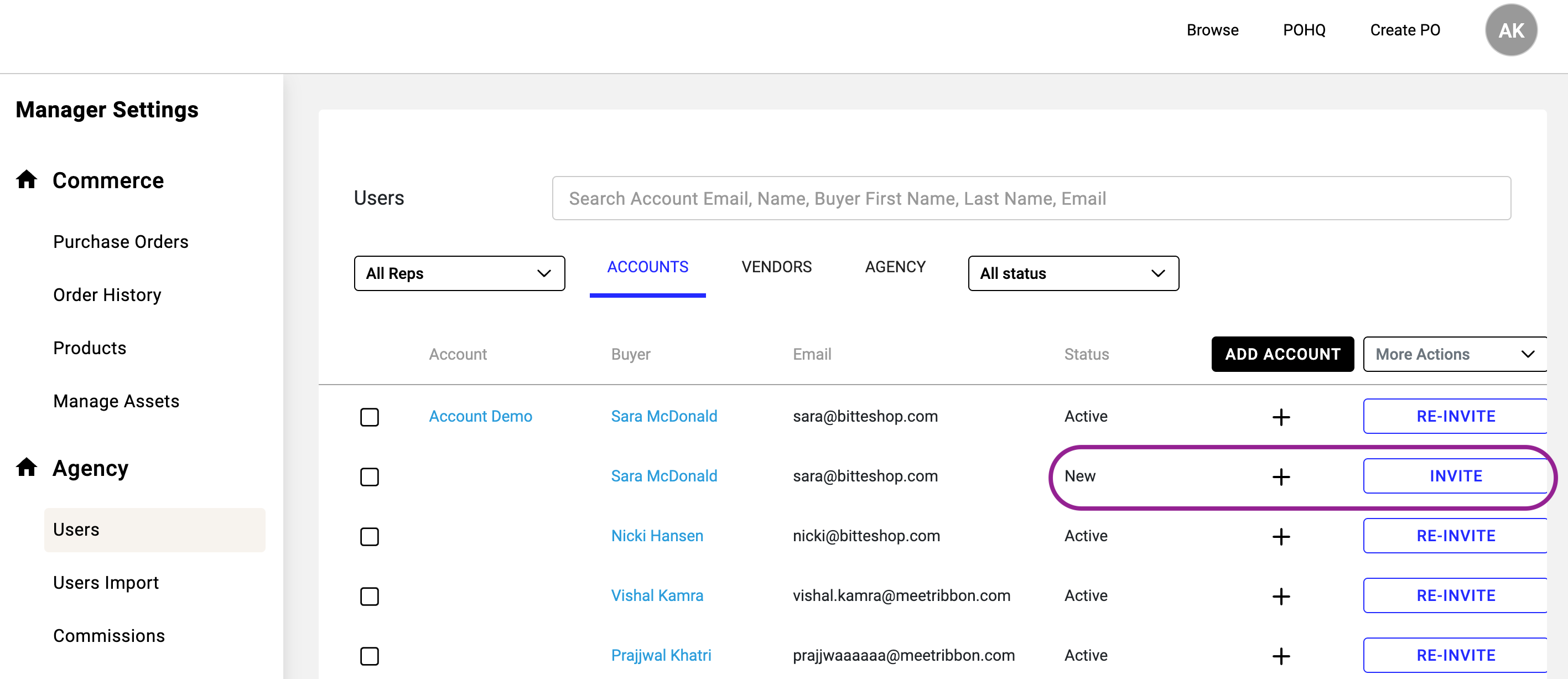
Task: Check the checkbox for Account Demo
Action: click(x=370, y=417)
